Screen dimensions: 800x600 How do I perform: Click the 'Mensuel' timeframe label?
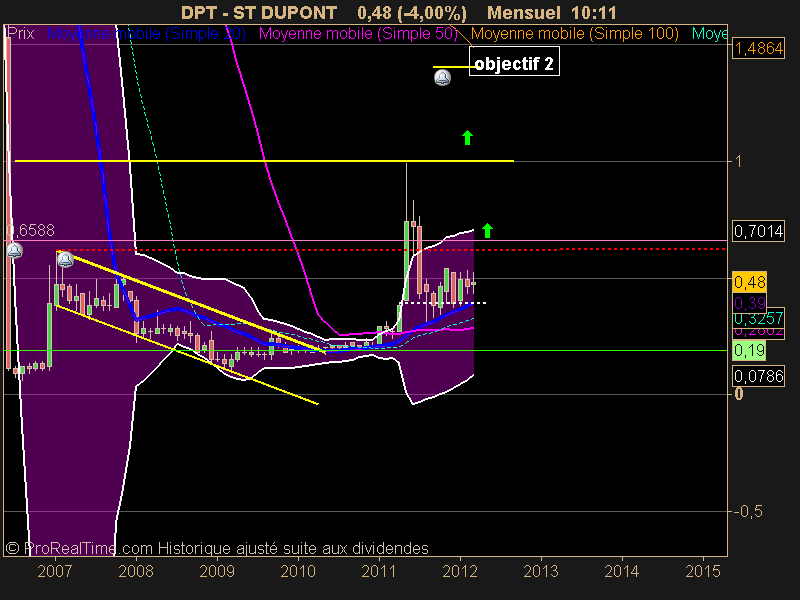point(523,12)
